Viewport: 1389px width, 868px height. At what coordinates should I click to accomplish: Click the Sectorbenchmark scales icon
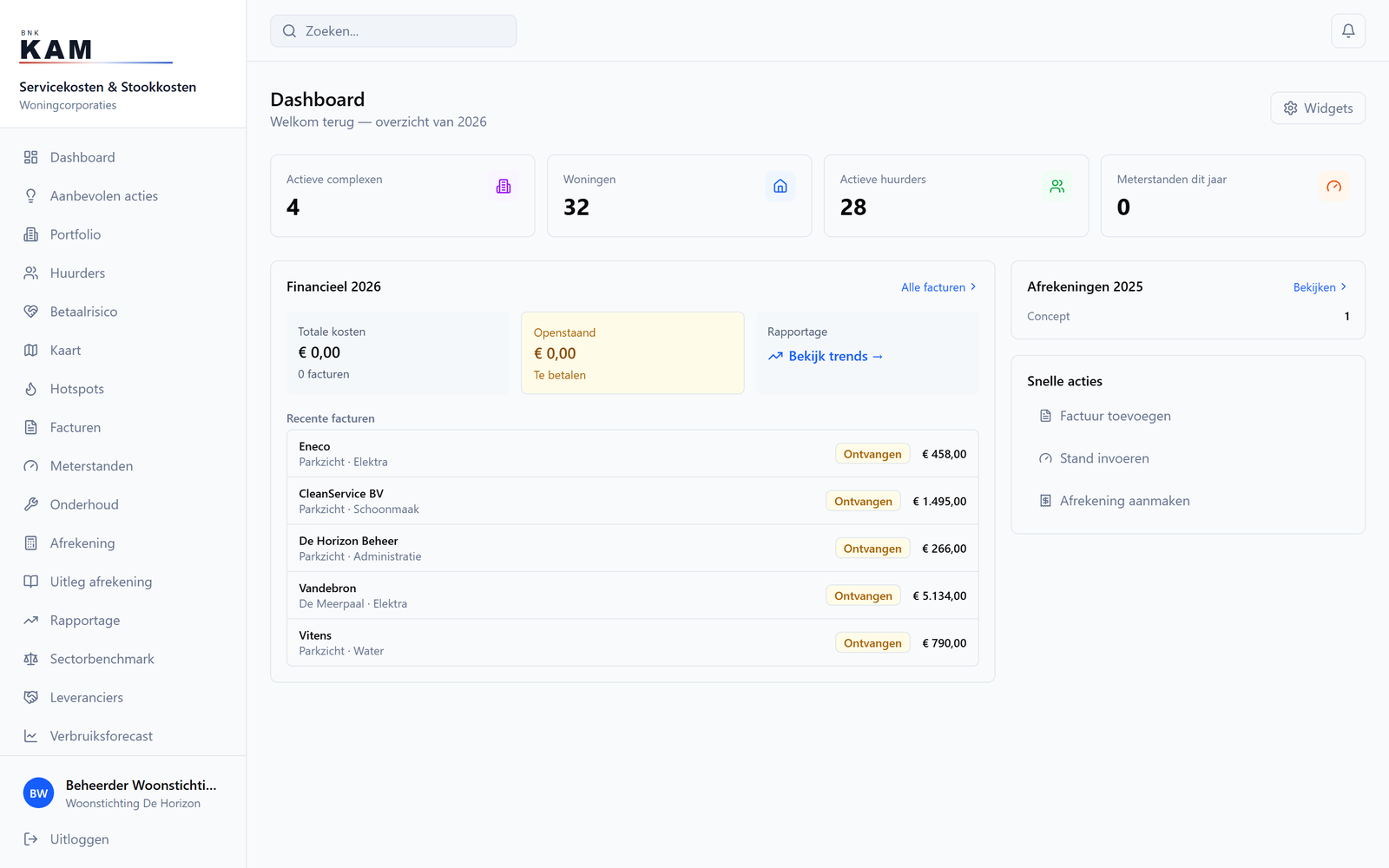click(31, 659)
